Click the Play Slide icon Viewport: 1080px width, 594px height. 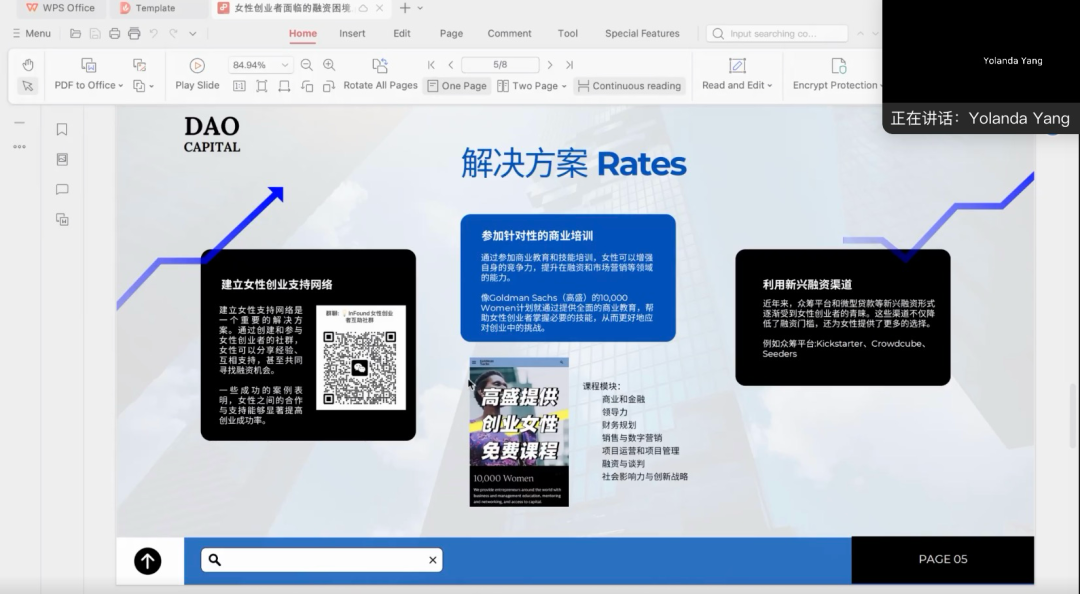pos(197,65)
